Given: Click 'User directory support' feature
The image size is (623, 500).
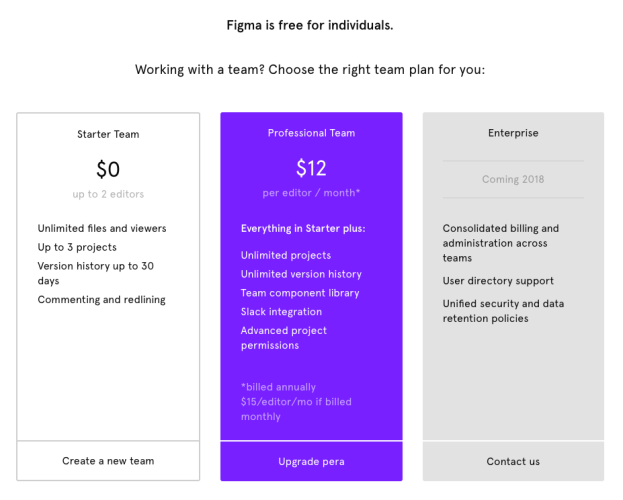Looking at the screenshot, I should 498,281.
